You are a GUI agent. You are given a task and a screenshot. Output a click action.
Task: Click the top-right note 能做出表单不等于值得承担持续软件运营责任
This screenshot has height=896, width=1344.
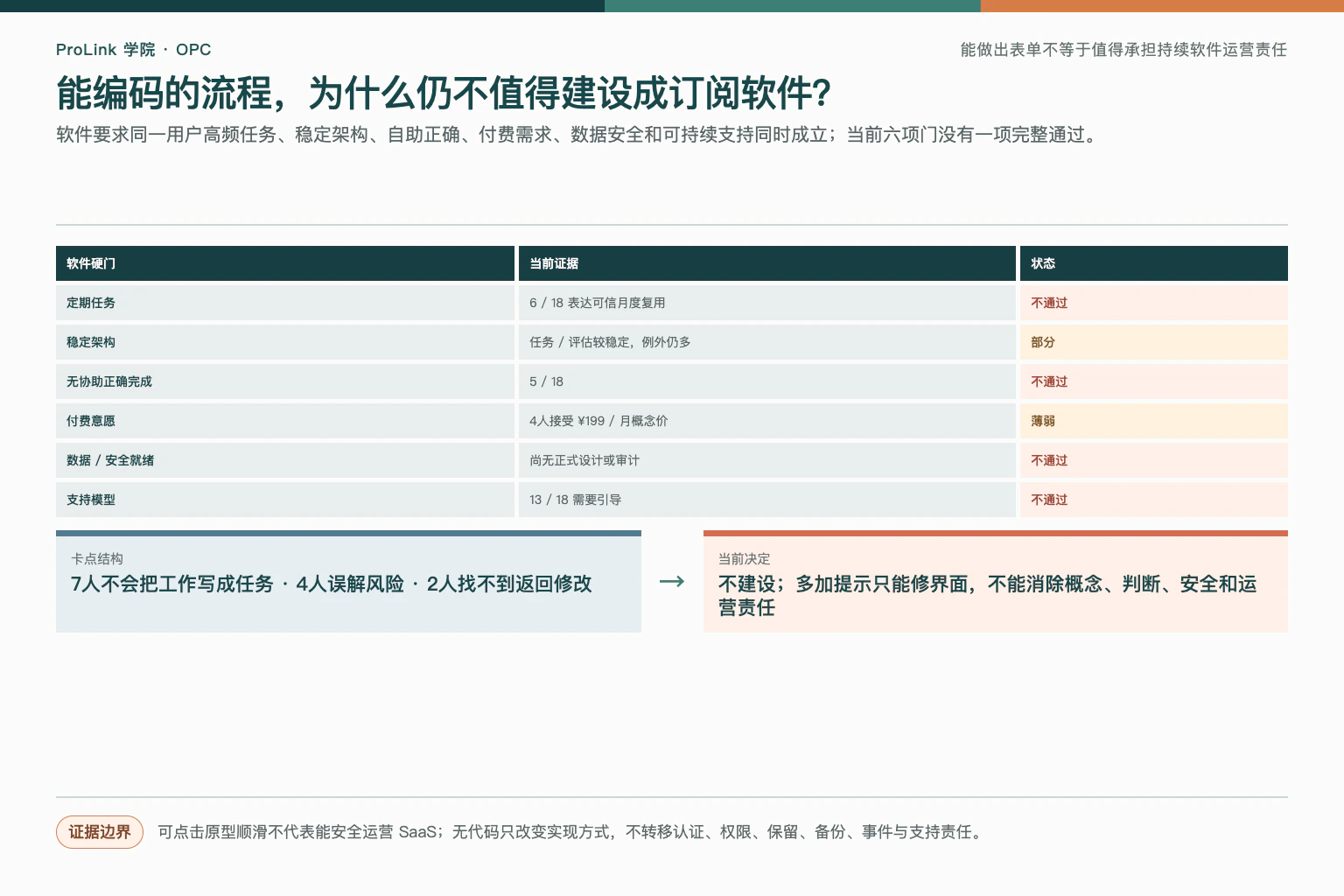[1123, 50]
